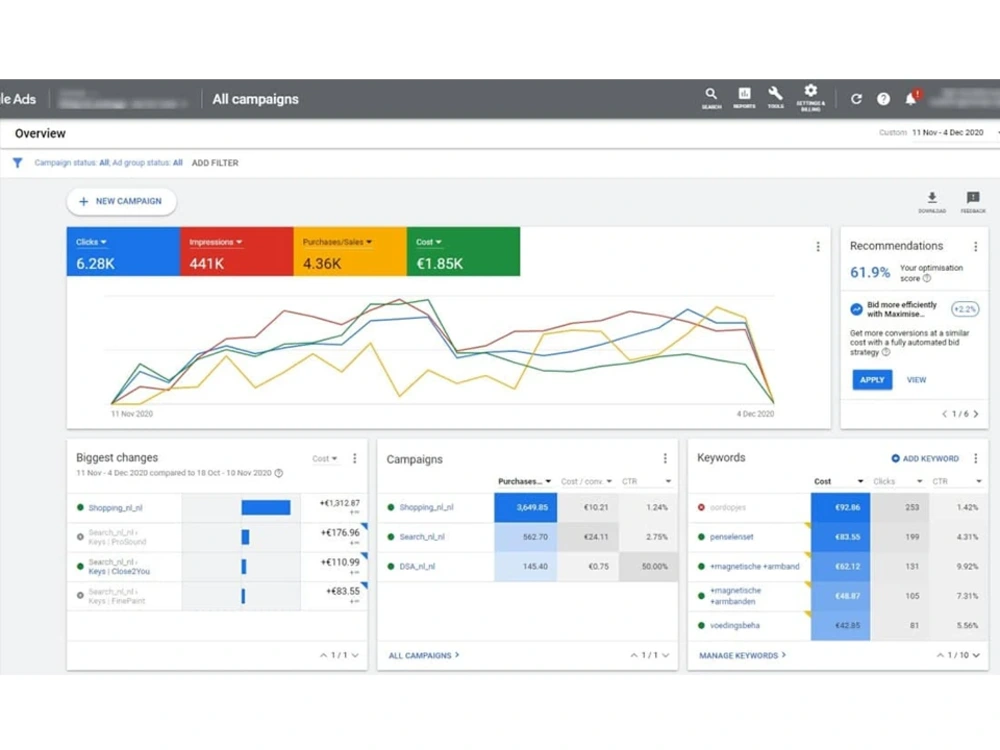This screenshot has width=1000, height=750.
Task: Go to next recommendation arrow
Action: 976,414
